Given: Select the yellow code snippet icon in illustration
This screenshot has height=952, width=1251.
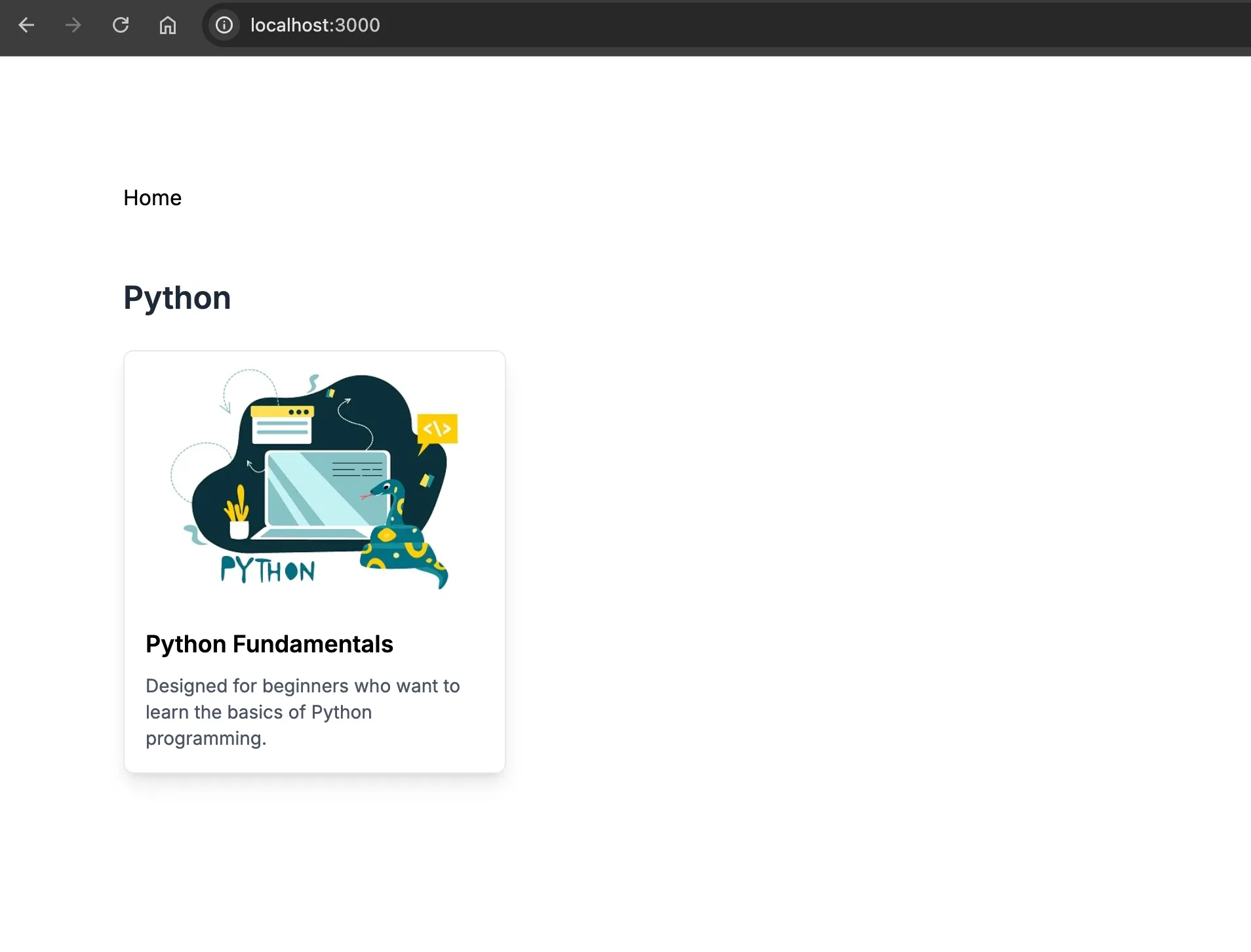Looking at the screenshot, I should click(x=437, y=429).
